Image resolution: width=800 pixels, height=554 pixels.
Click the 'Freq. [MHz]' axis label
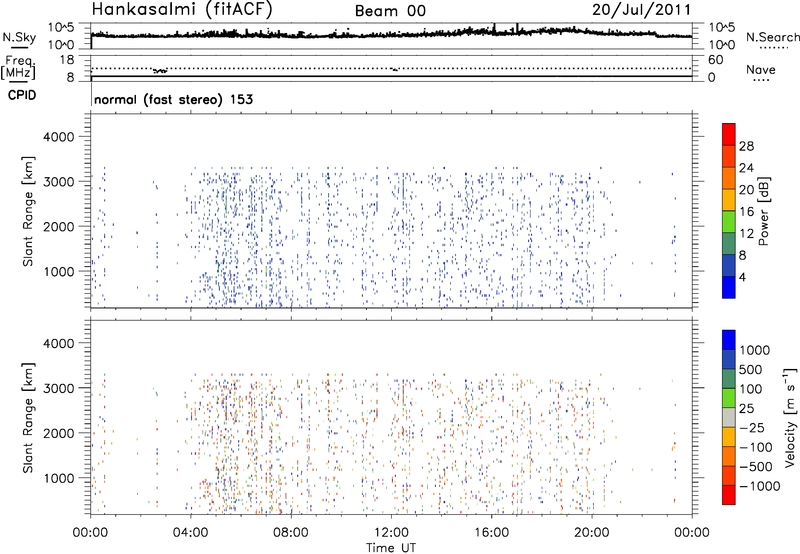[19, 67]
